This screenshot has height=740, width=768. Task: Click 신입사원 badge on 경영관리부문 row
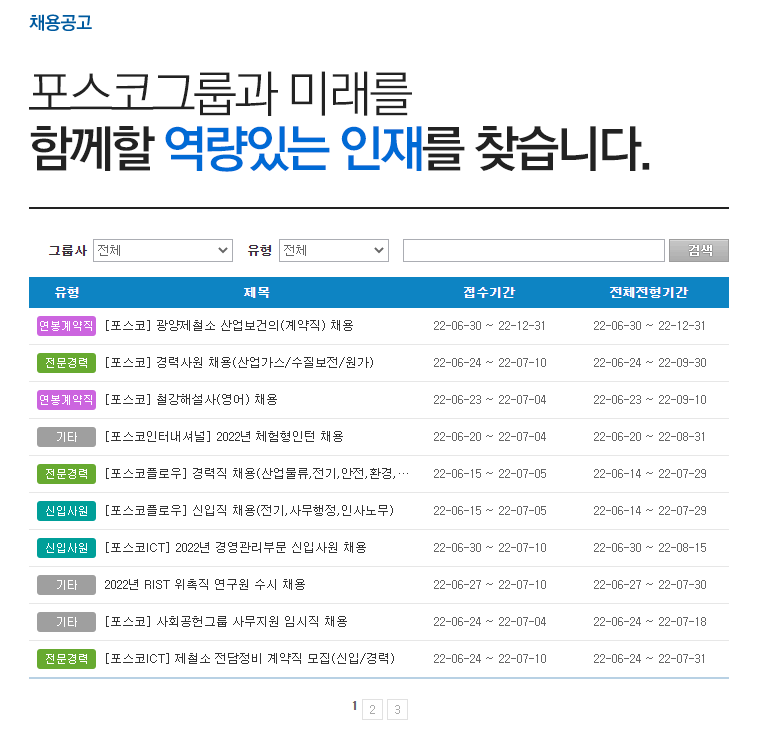tap(66, 548)
